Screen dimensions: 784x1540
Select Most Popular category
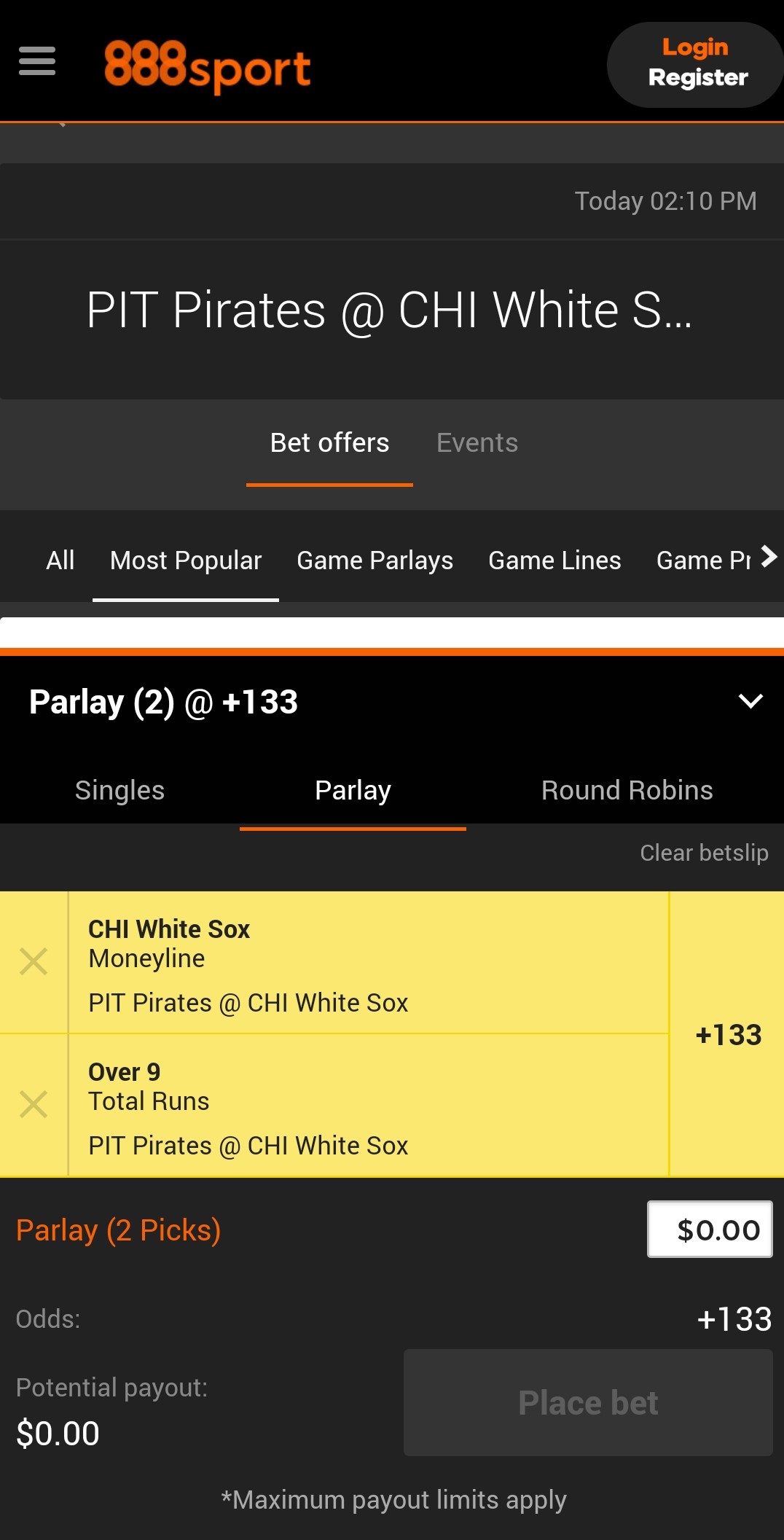click(186, 560)
